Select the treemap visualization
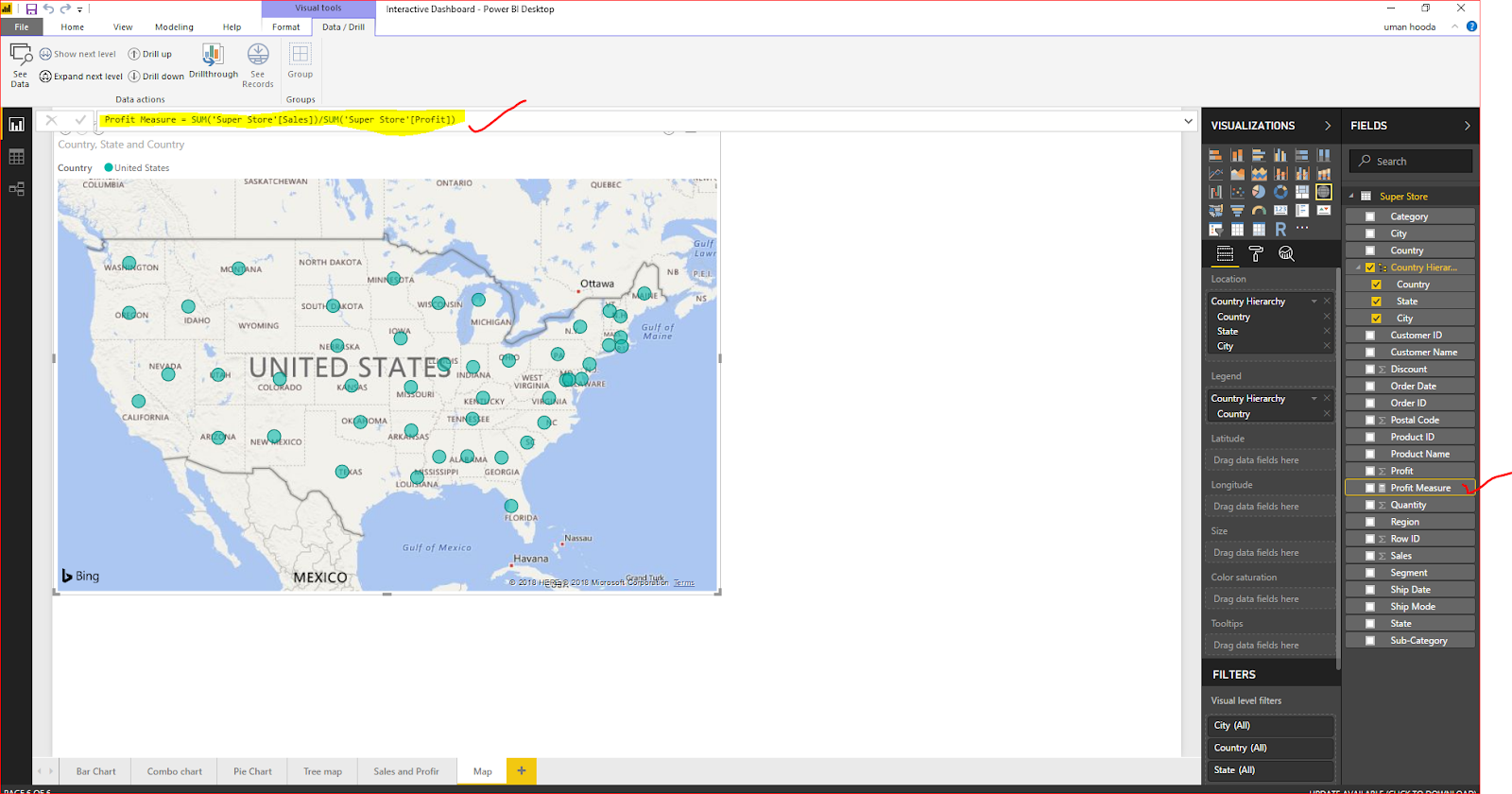The image size is (1512, 794). (1302, 192)
